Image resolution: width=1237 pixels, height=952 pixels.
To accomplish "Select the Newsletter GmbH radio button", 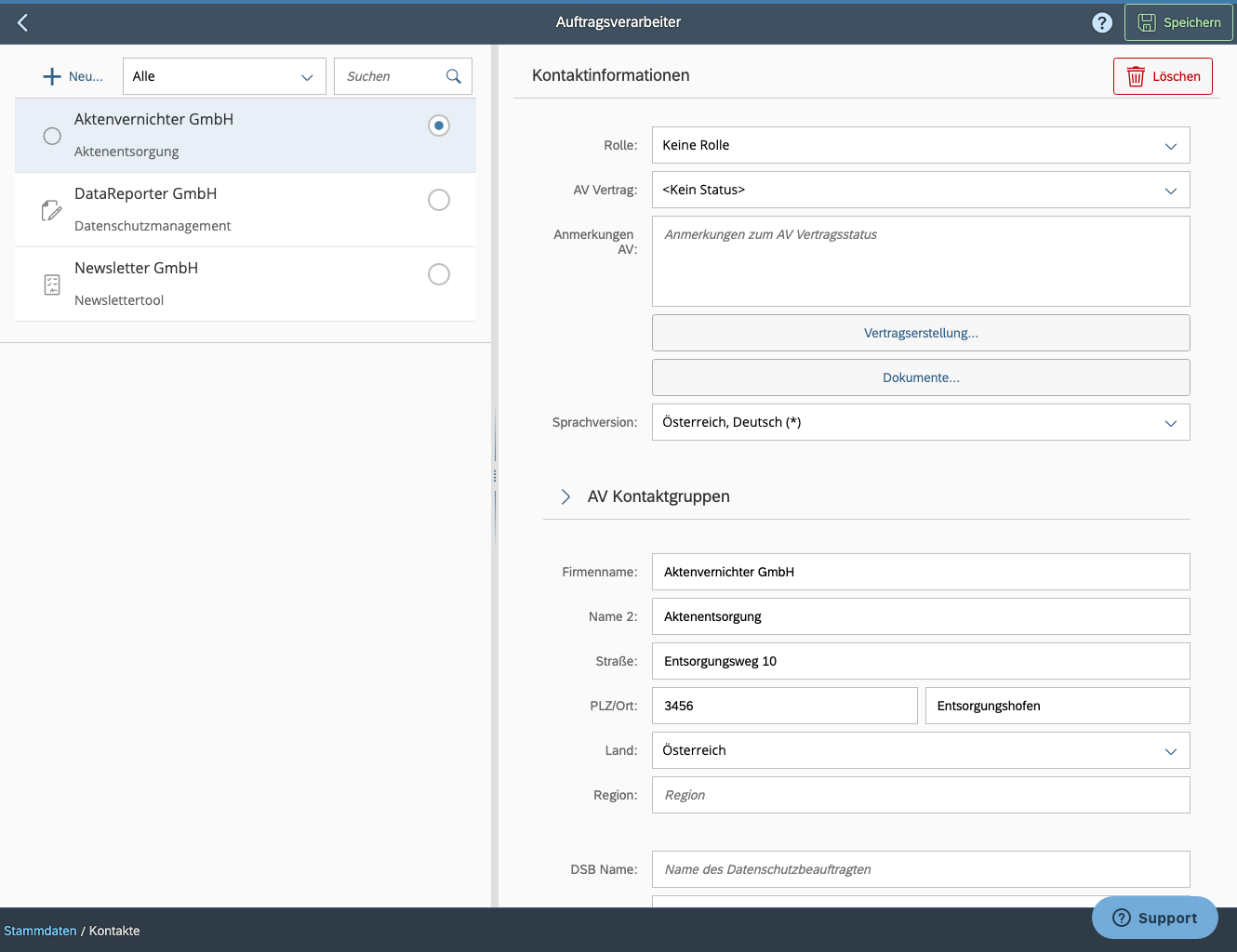I will point(438,274).
